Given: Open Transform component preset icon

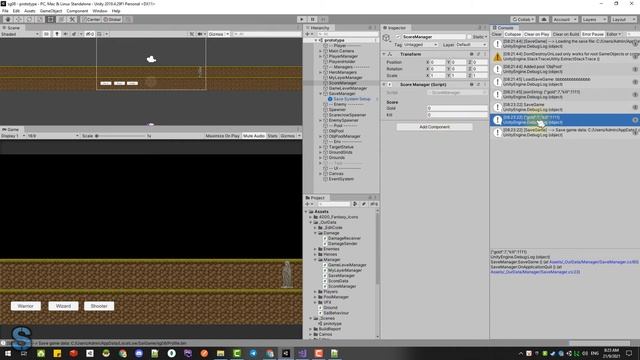Looking at the screenshot, I should [478, 54].
